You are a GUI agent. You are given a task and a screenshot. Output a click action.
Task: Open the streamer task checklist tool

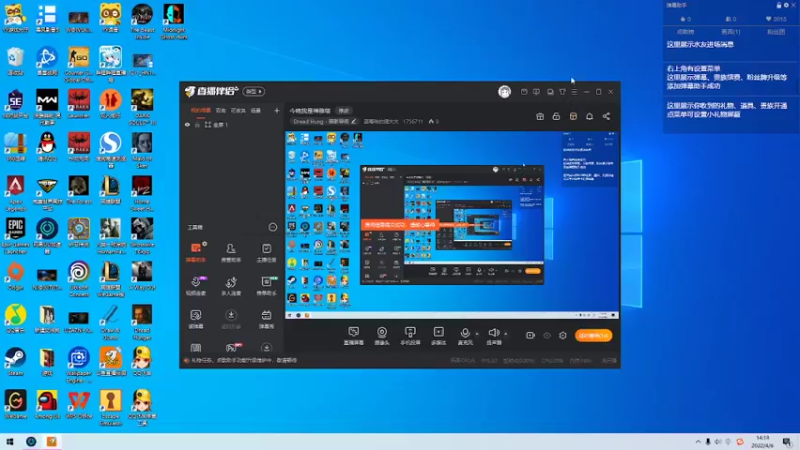coord(266,252)
